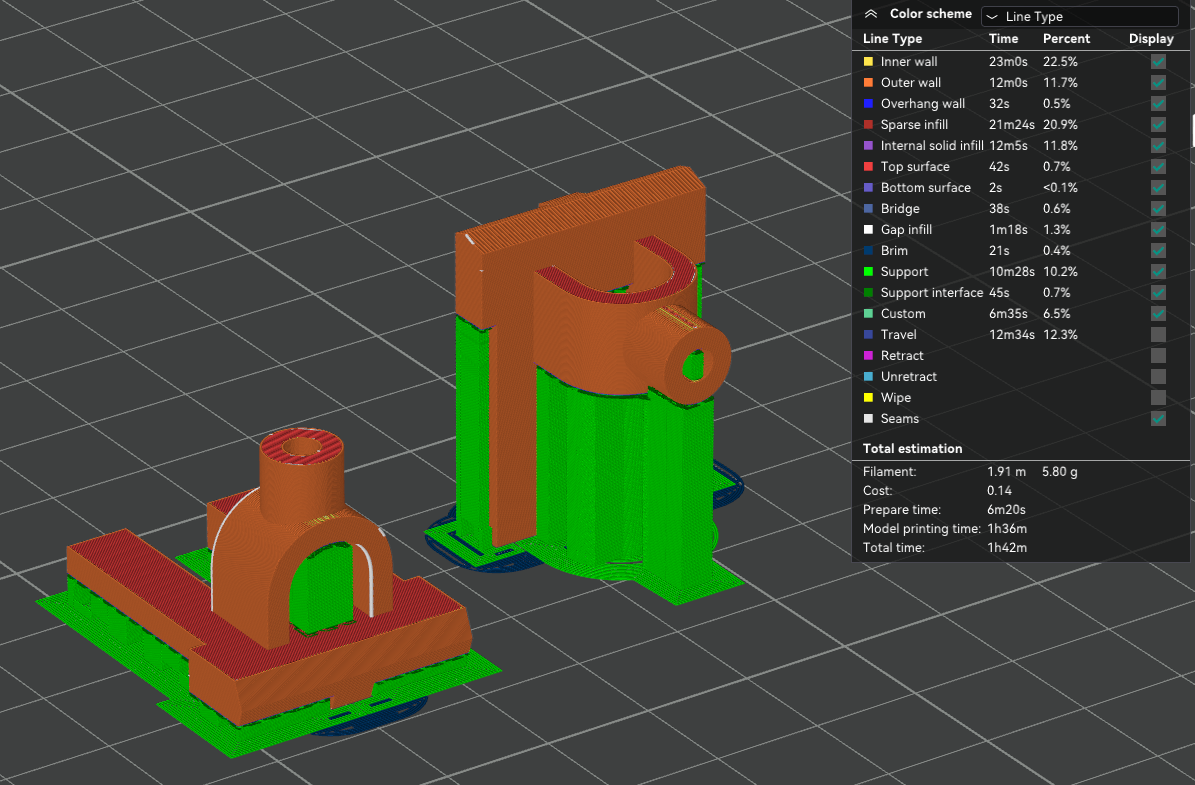Click the dark blue Brim swatch
This screenshot has height=785, width=1195.
868,250
